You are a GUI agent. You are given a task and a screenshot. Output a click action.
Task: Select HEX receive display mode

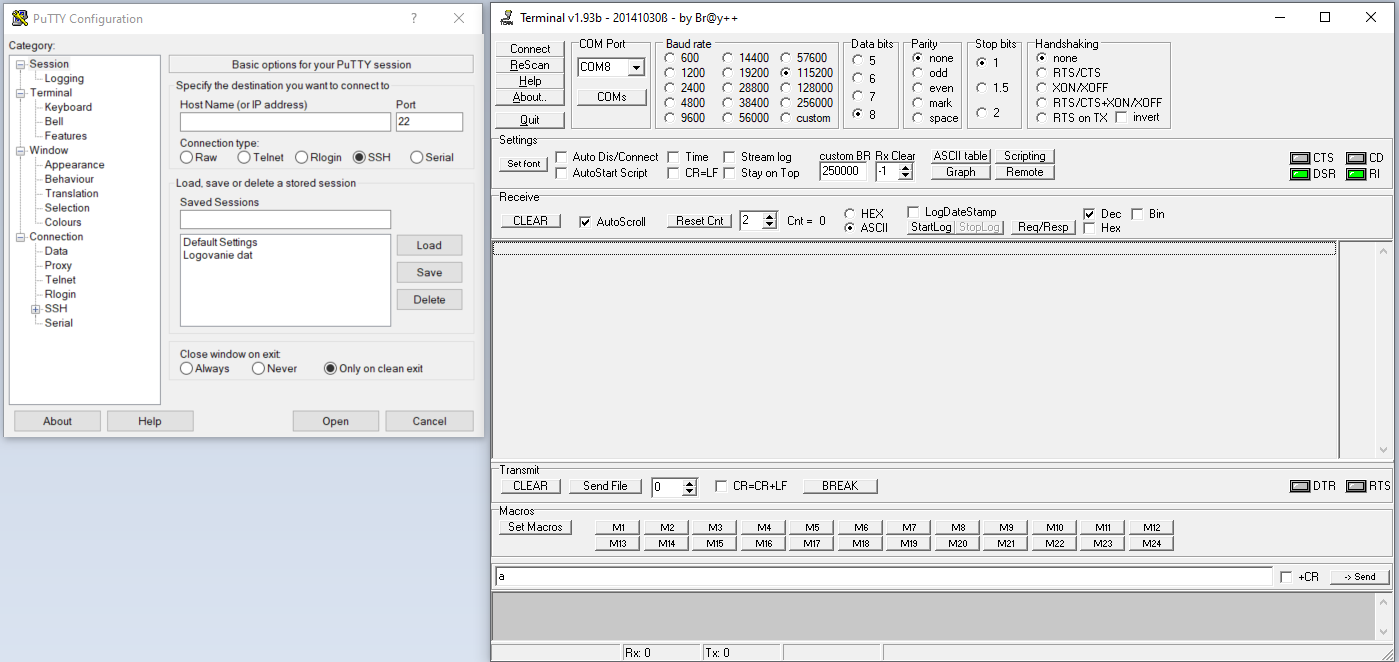coord(850,214)
